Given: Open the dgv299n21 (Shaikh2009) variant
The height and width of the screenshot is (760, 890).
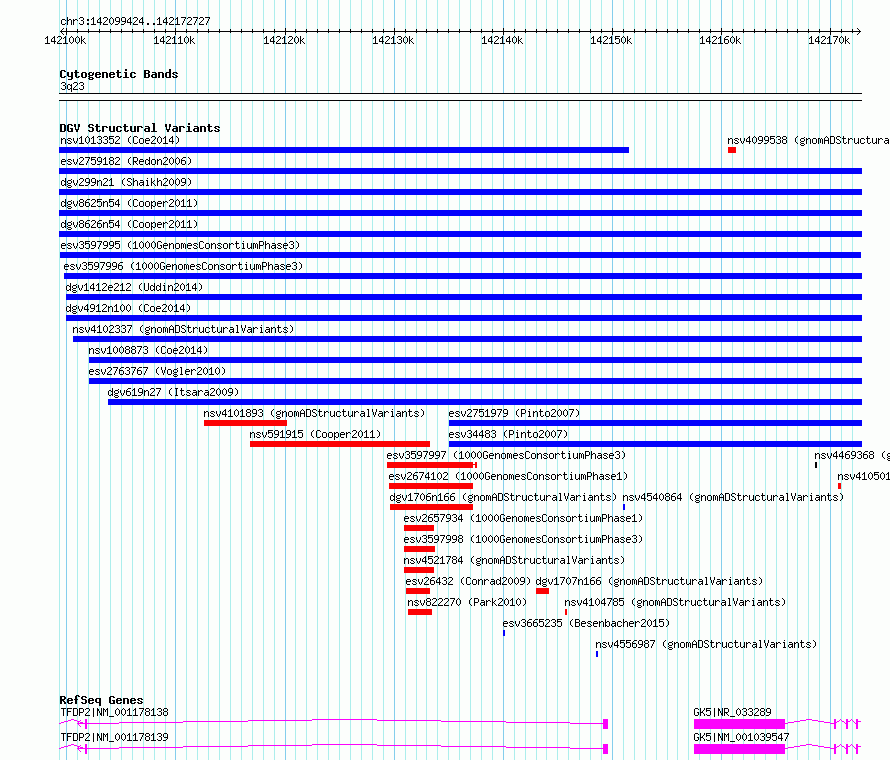Looking at the screenshot, I should 126,182.
